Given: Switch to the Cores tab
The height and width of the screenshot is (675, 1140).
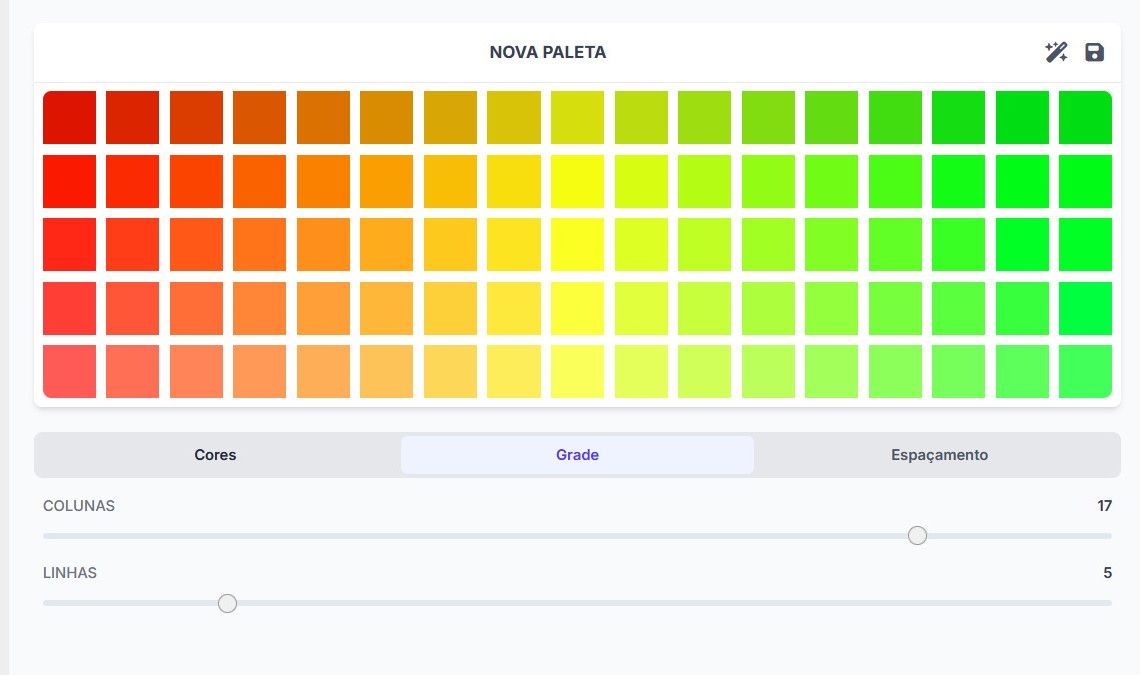Looking at the screenshot, I should [215, 455].
